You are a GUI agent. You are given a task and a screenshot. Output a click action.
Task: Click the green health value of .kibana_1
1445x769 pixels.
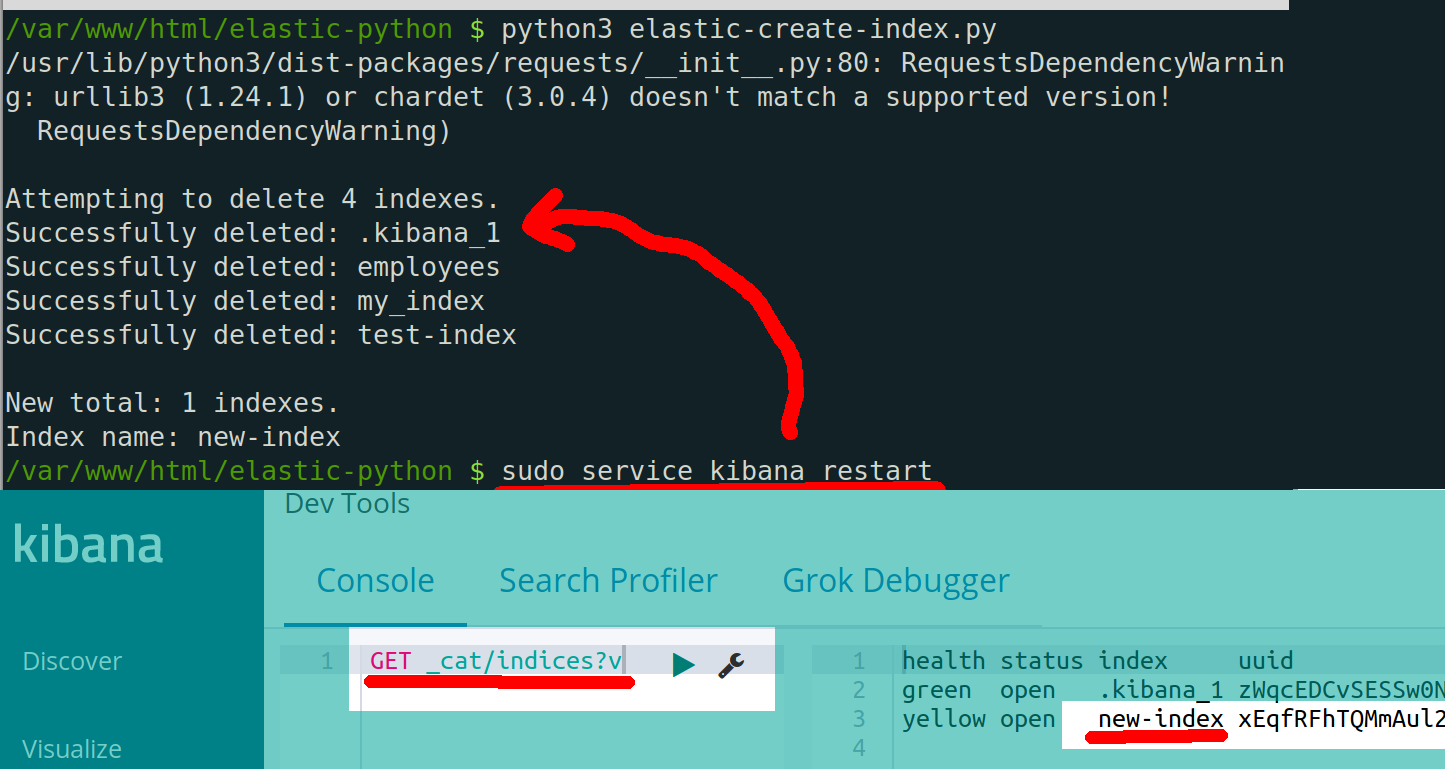click(936, 689)
